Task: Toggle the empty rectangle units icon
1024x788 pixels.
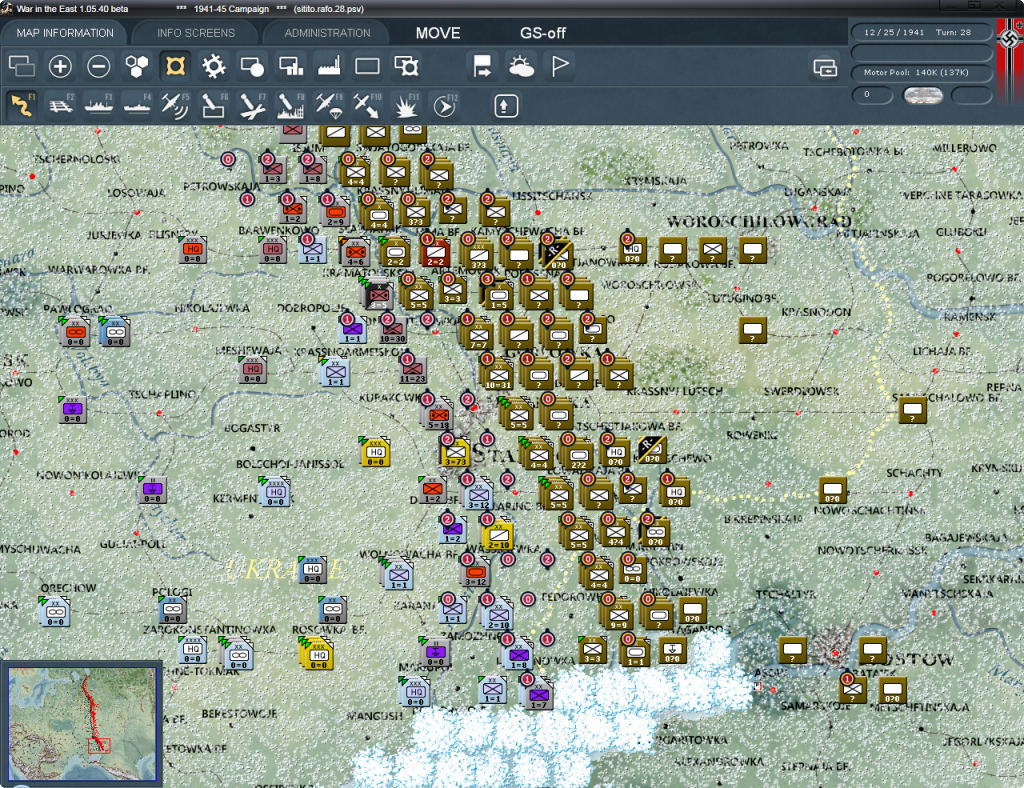Action: tap(367, 66)
